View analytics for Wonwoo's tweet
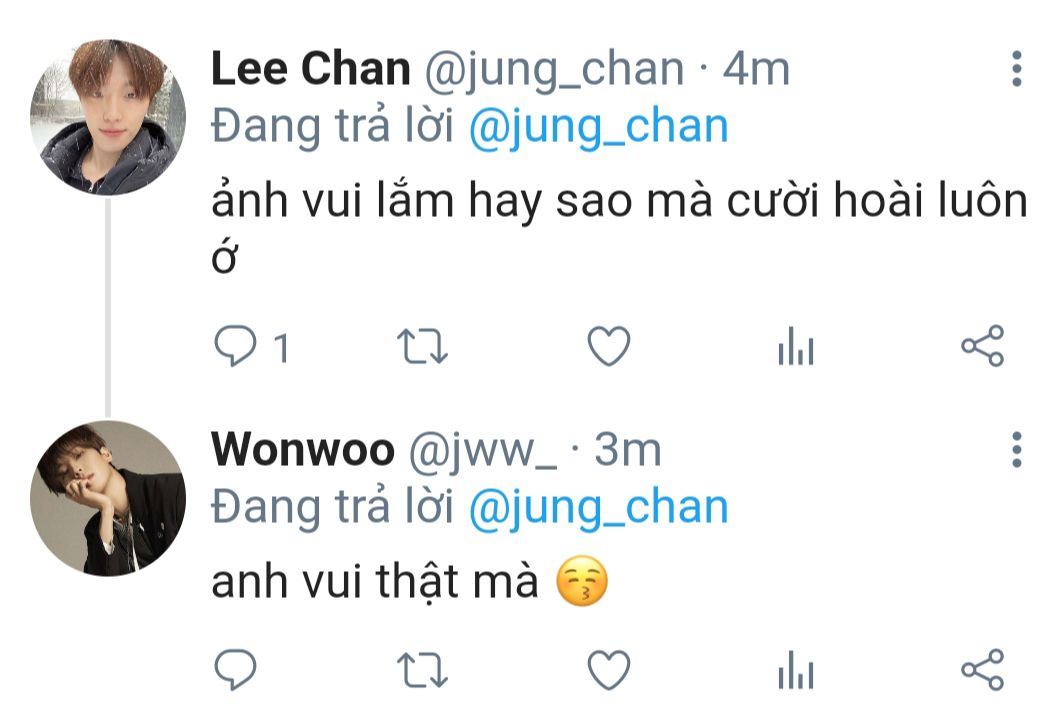 coord(796,669)
